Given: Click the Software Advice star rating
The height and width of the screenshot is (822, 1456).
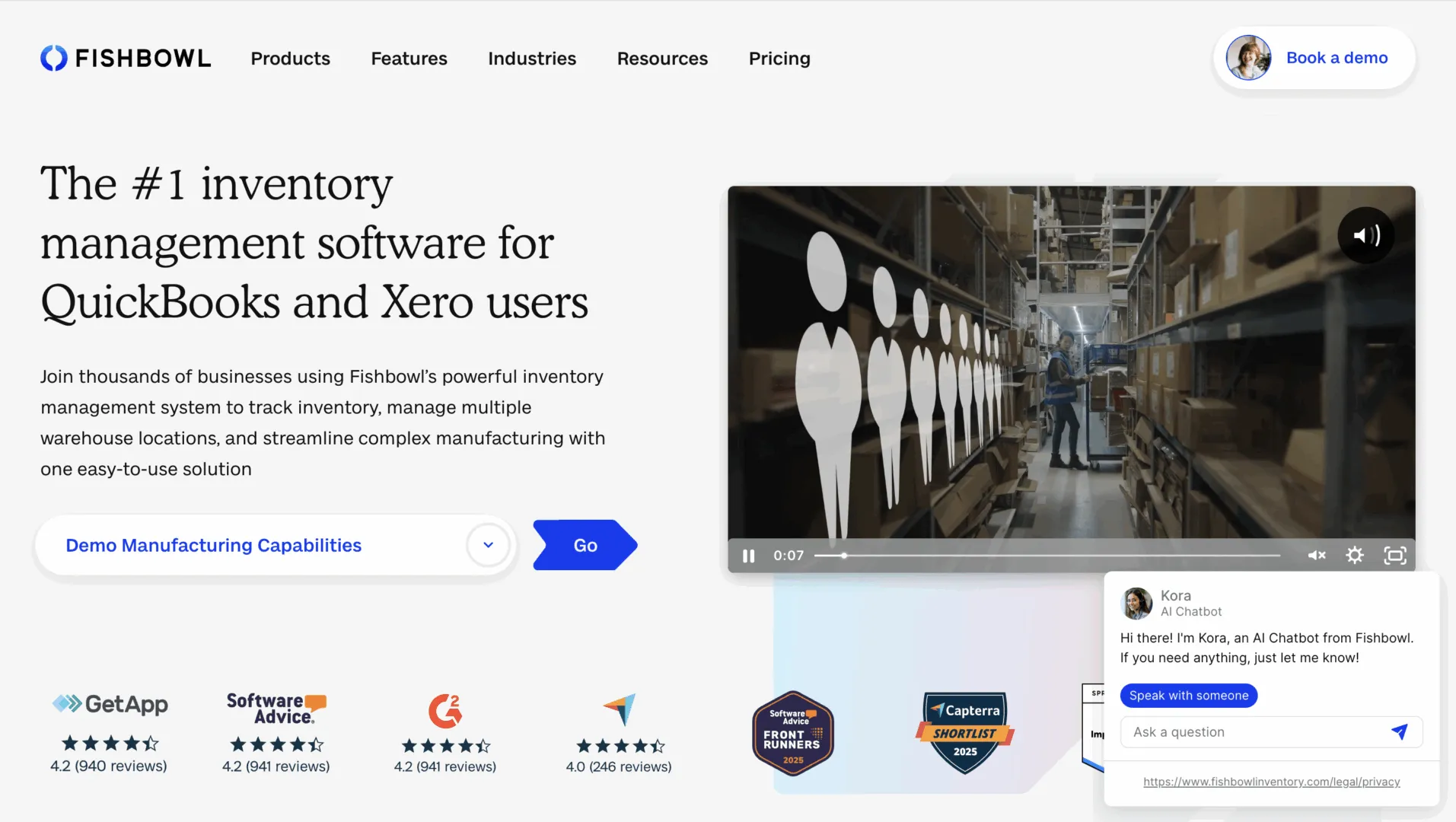Looking at the screenshot, I should click(x=277, y=744).
